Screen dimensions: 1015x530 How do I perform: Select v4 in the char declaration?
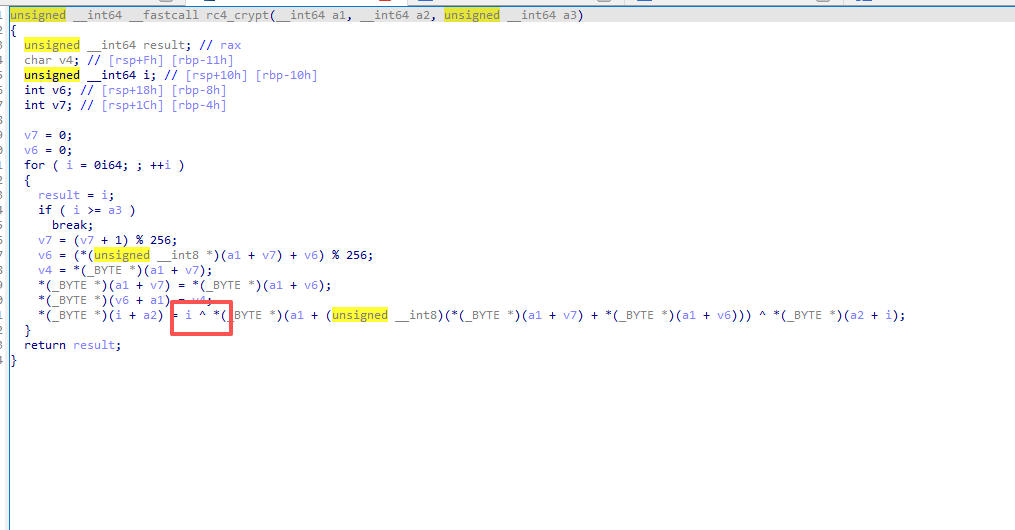66,60
